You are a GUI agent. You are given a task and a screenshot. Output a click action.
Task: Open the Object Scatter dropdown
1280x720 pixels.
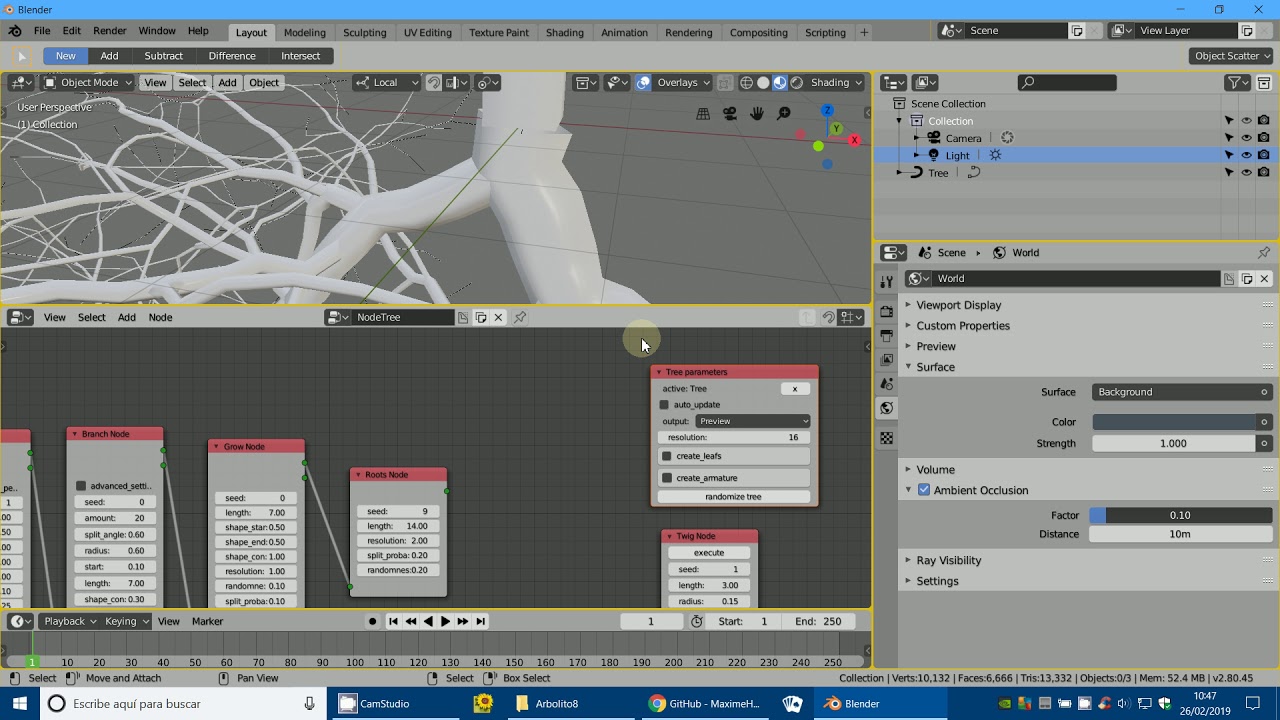click(x=1232, y=56)
